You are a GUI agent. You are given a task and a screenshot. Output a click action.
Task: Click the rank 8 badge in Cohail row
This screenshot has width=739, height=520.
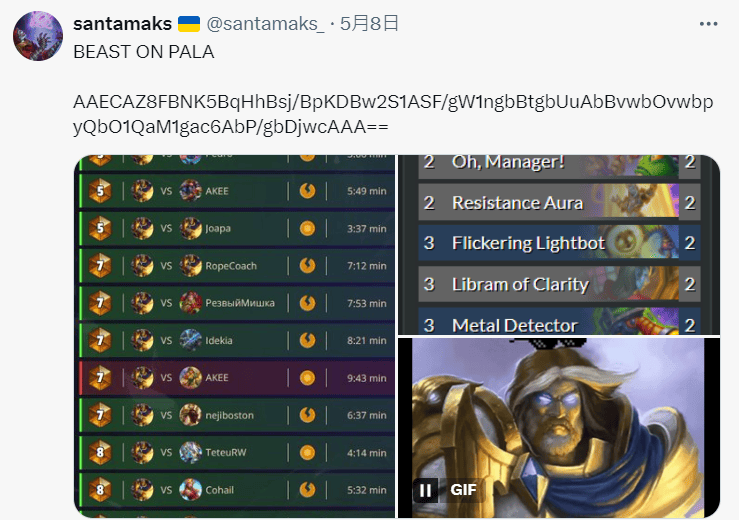(100, 490)
